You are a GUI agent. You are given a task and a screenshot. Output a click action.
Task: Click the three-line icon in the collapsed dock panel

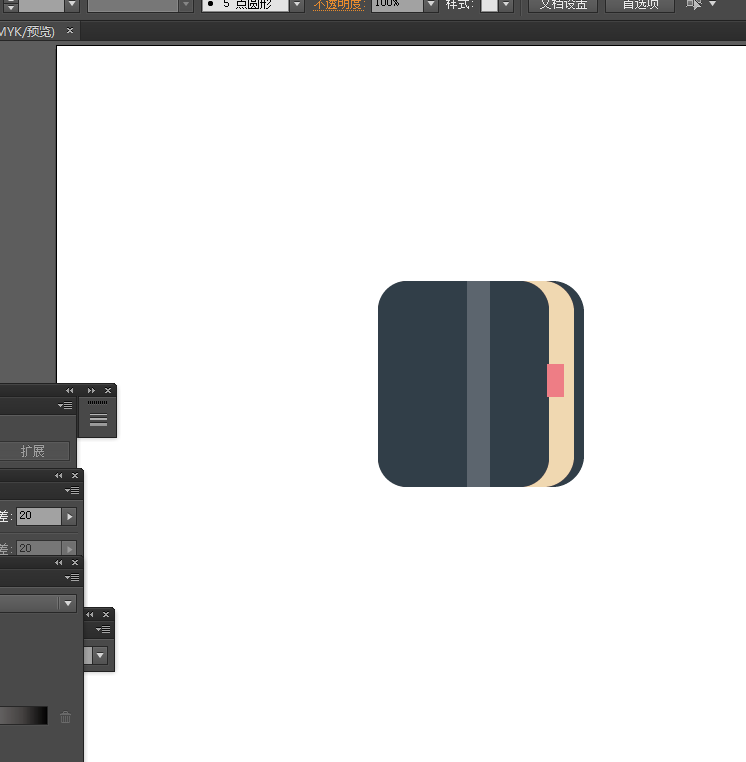click(98, 420)
